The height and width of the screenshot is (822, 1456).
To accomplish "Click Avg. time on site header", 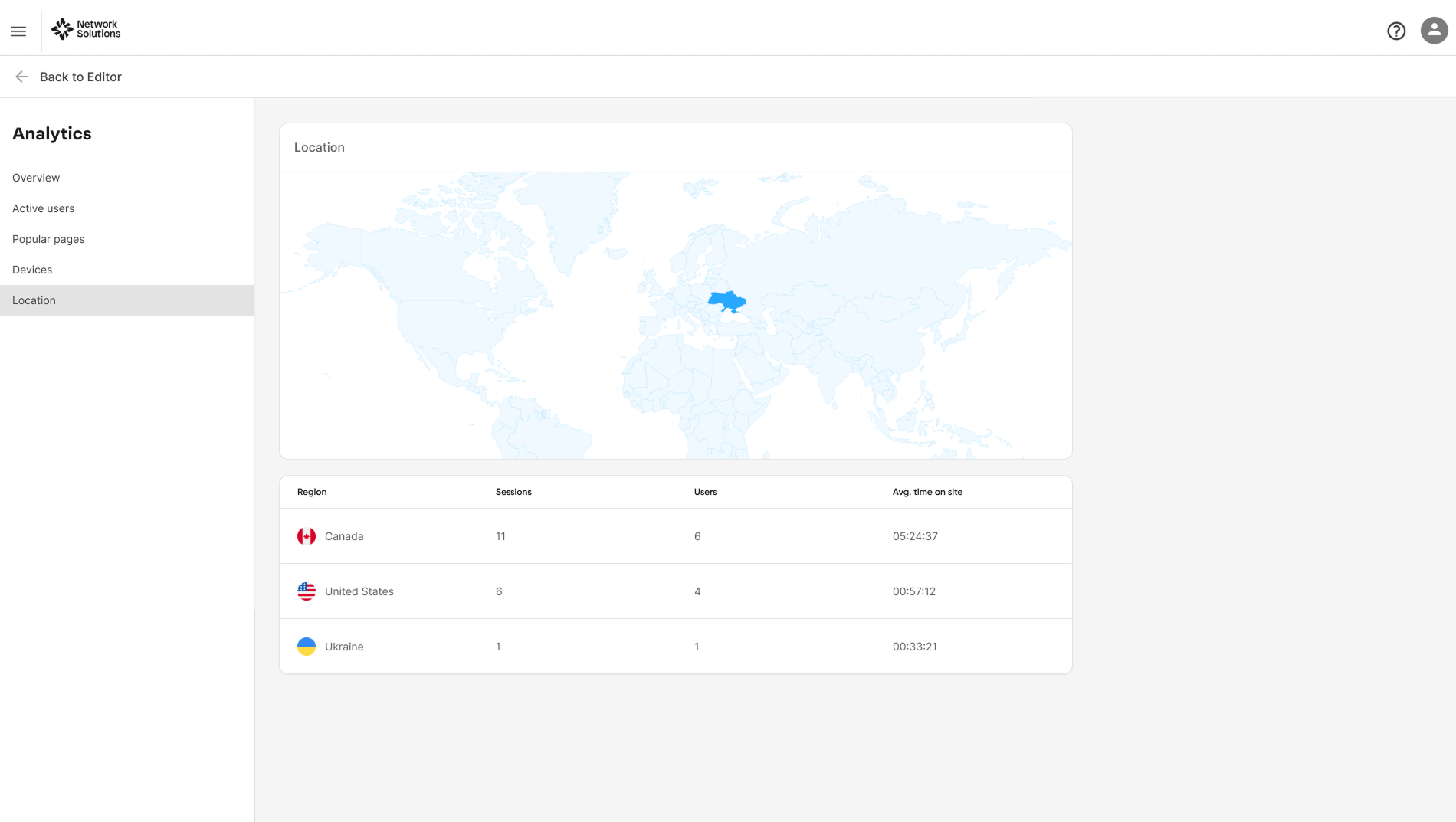I will 927,492.
